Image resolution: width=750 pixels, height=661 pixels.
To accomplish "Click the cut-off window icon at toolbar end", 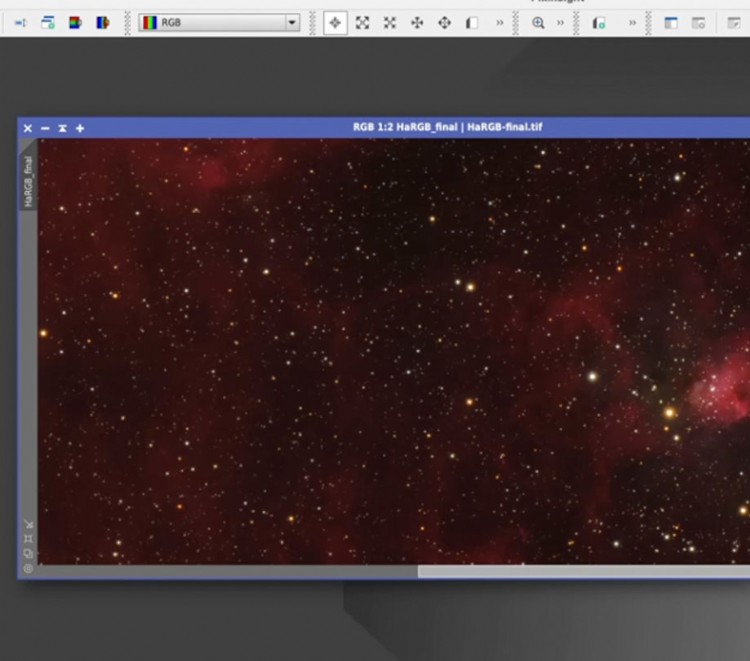I will tap(734, 22).
